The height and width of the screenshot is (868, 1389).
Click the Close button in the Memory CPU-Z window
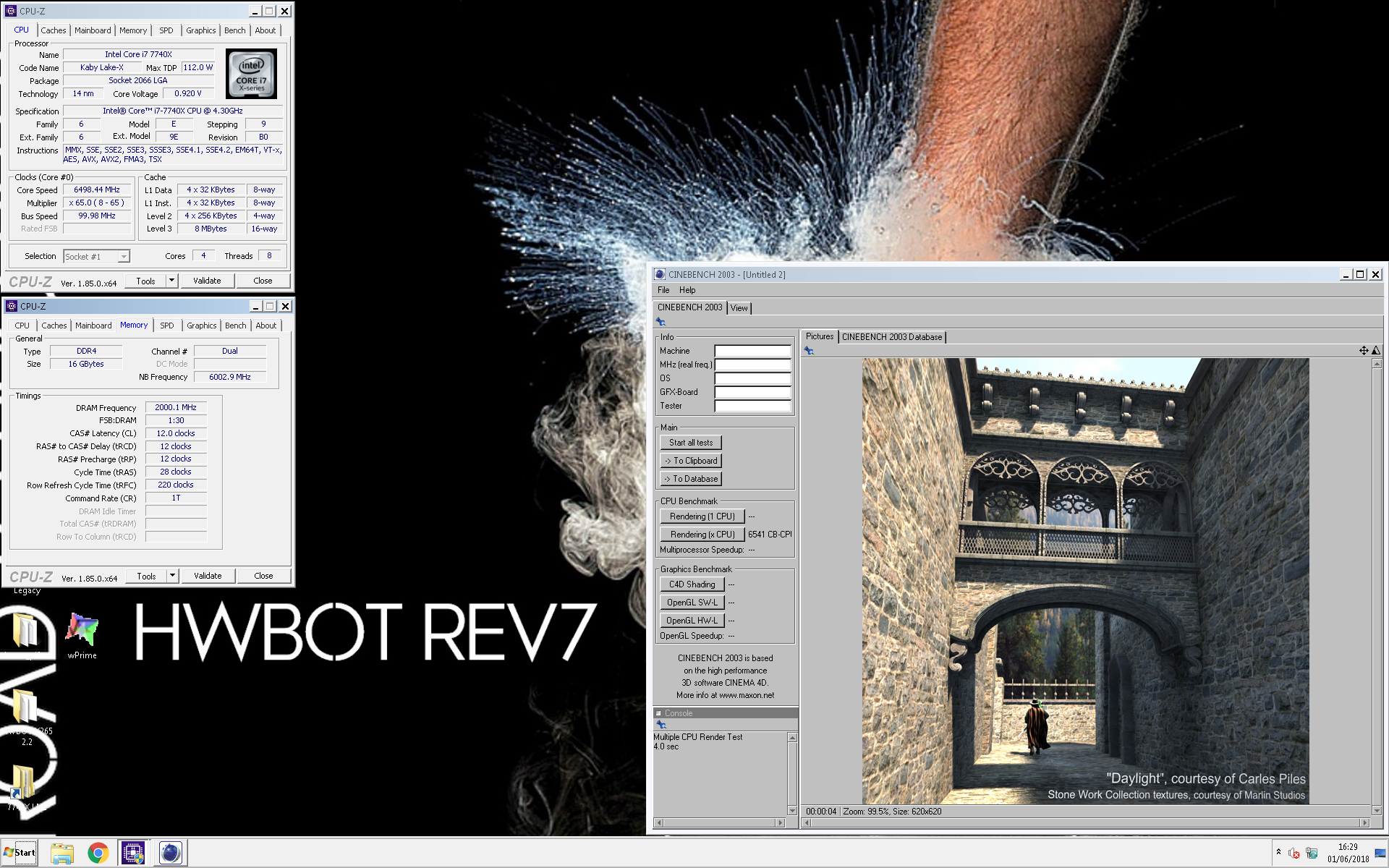tap(263, 576)
